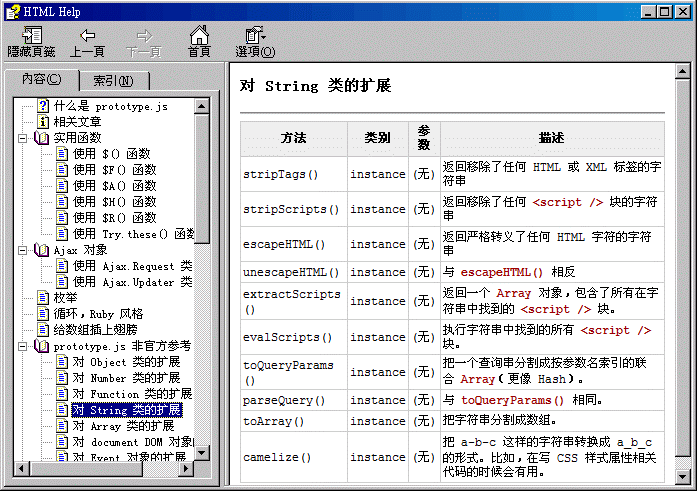Click the HTML Help title bar icon

point(13,12)
